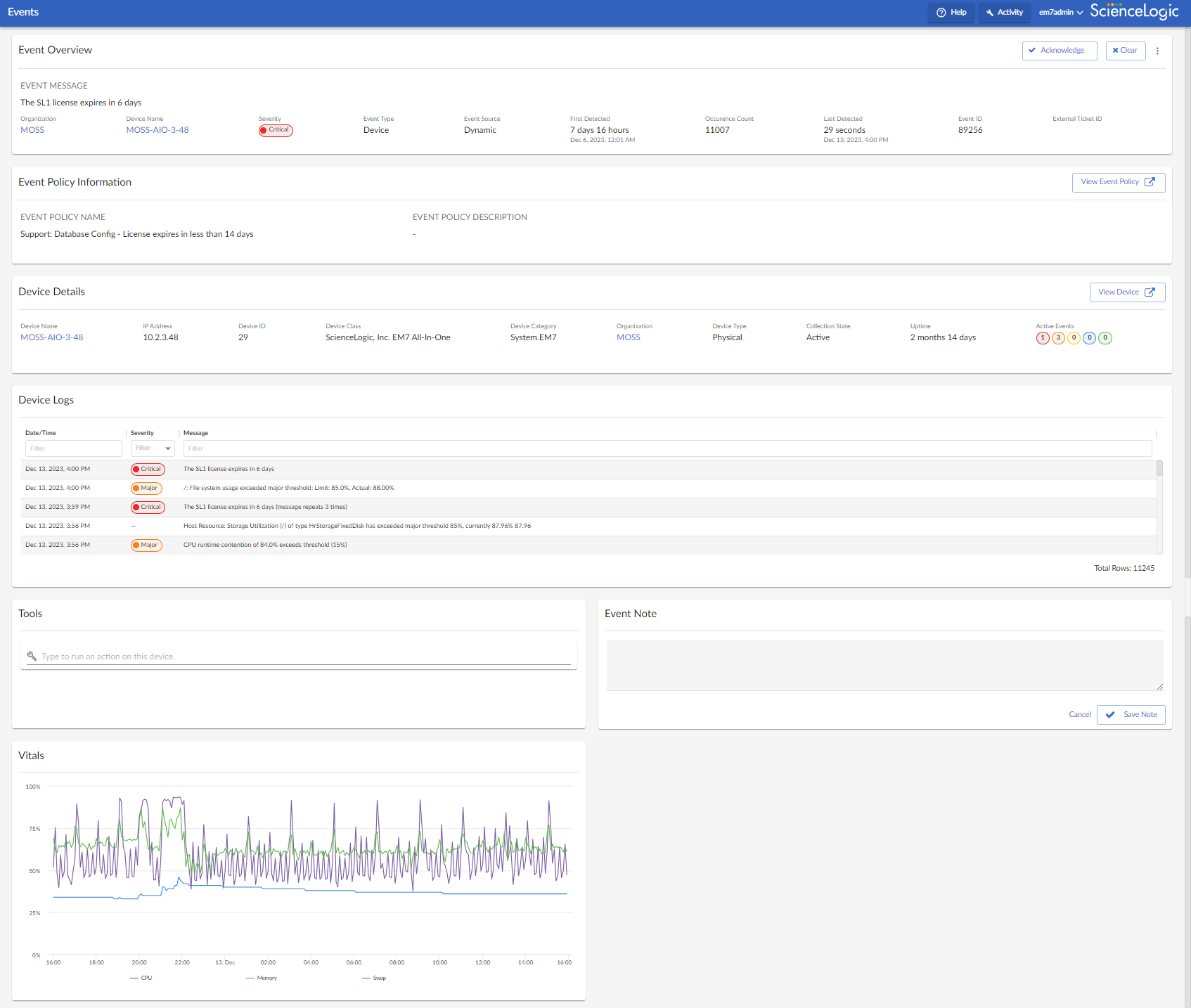Open the three-dot event options menu
Viewport: 1191px width, 1008px height.
tap(1157, 51)
